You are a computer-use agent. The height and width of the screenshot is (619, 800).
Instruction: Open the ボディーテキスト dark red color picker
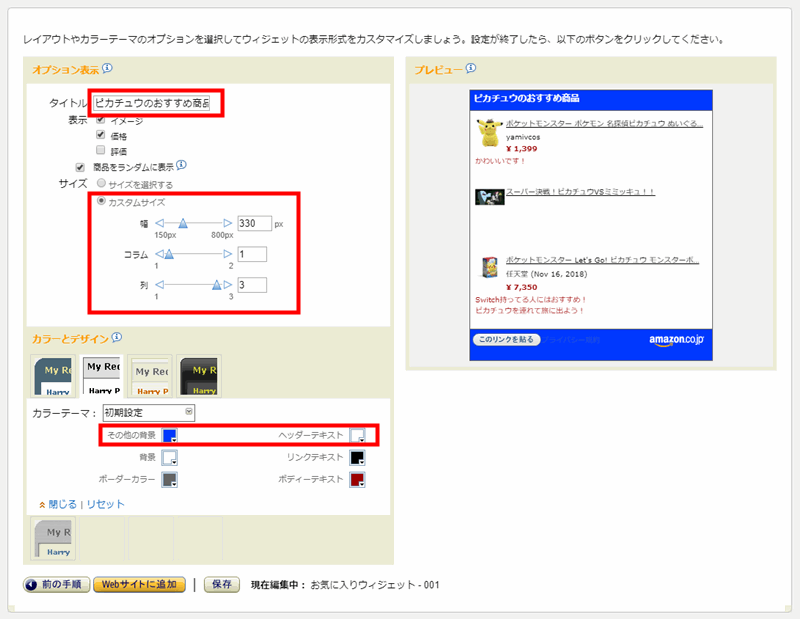click(357, 480)
